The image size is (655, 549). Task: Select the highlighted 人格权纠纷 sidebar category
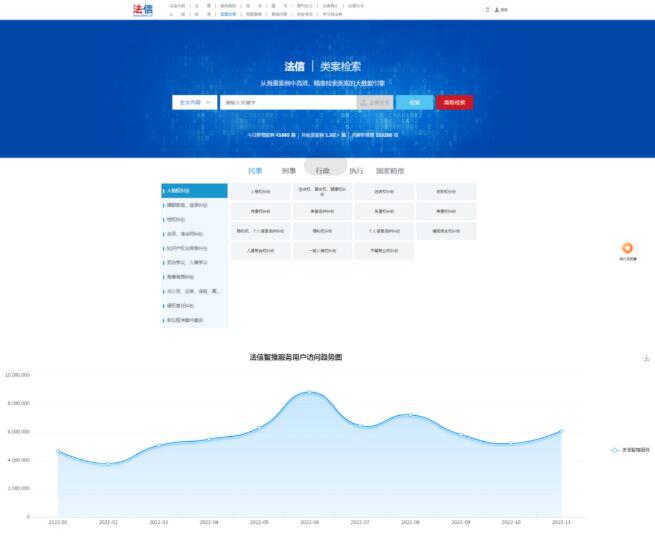(x=195, y=191)
